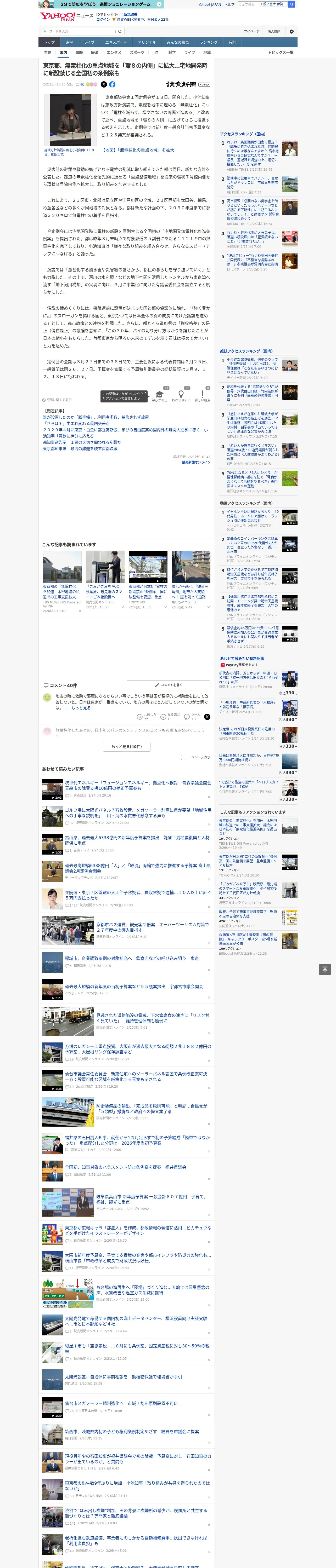Open the article comment count bubble 40
The image size is (336, 1568).
(x=80, y=85)
